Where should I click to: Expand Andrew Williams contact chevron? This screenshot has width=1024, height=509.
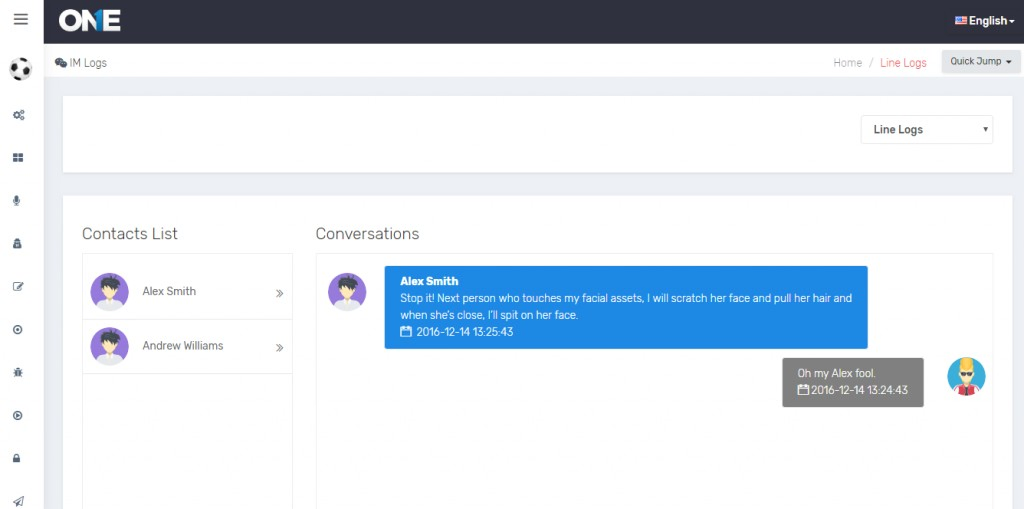point(279,347)
